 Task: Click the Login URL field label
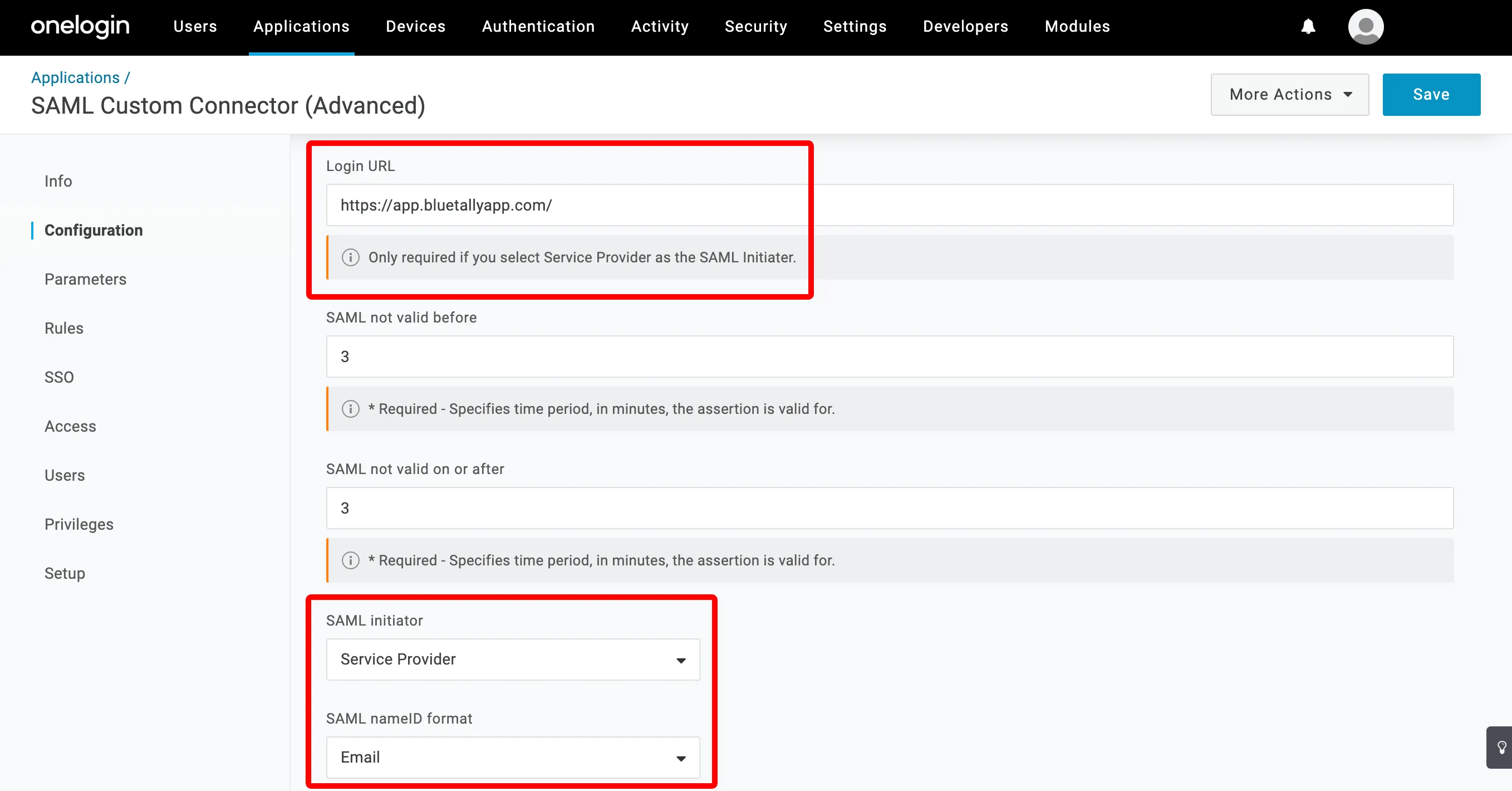(360, 166)
